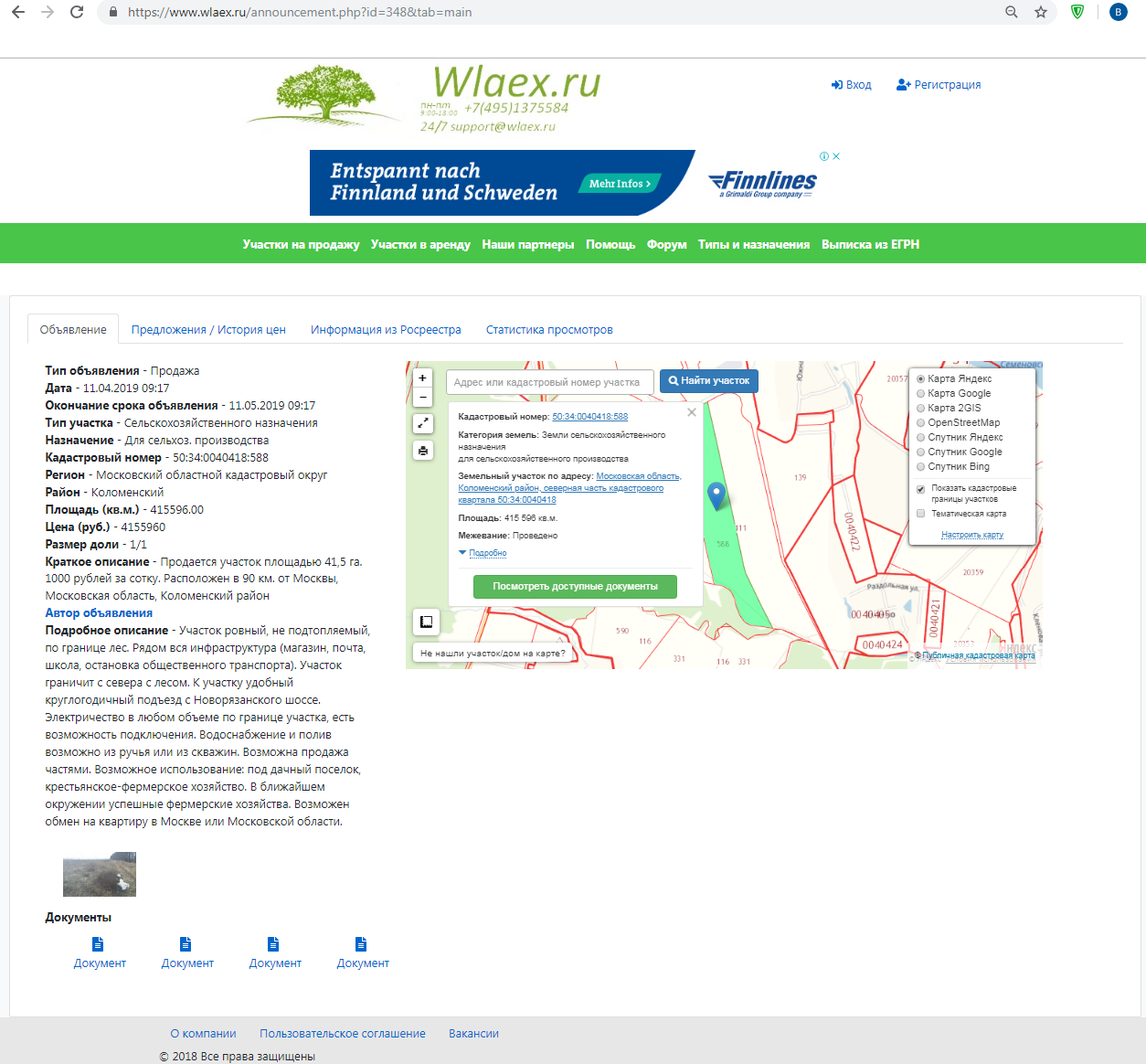Image resolution: width=1146 pixels, height=1064 pixels.
Task: Click Mehr Infos on Finnlines ad
Action: click(620, 184)
